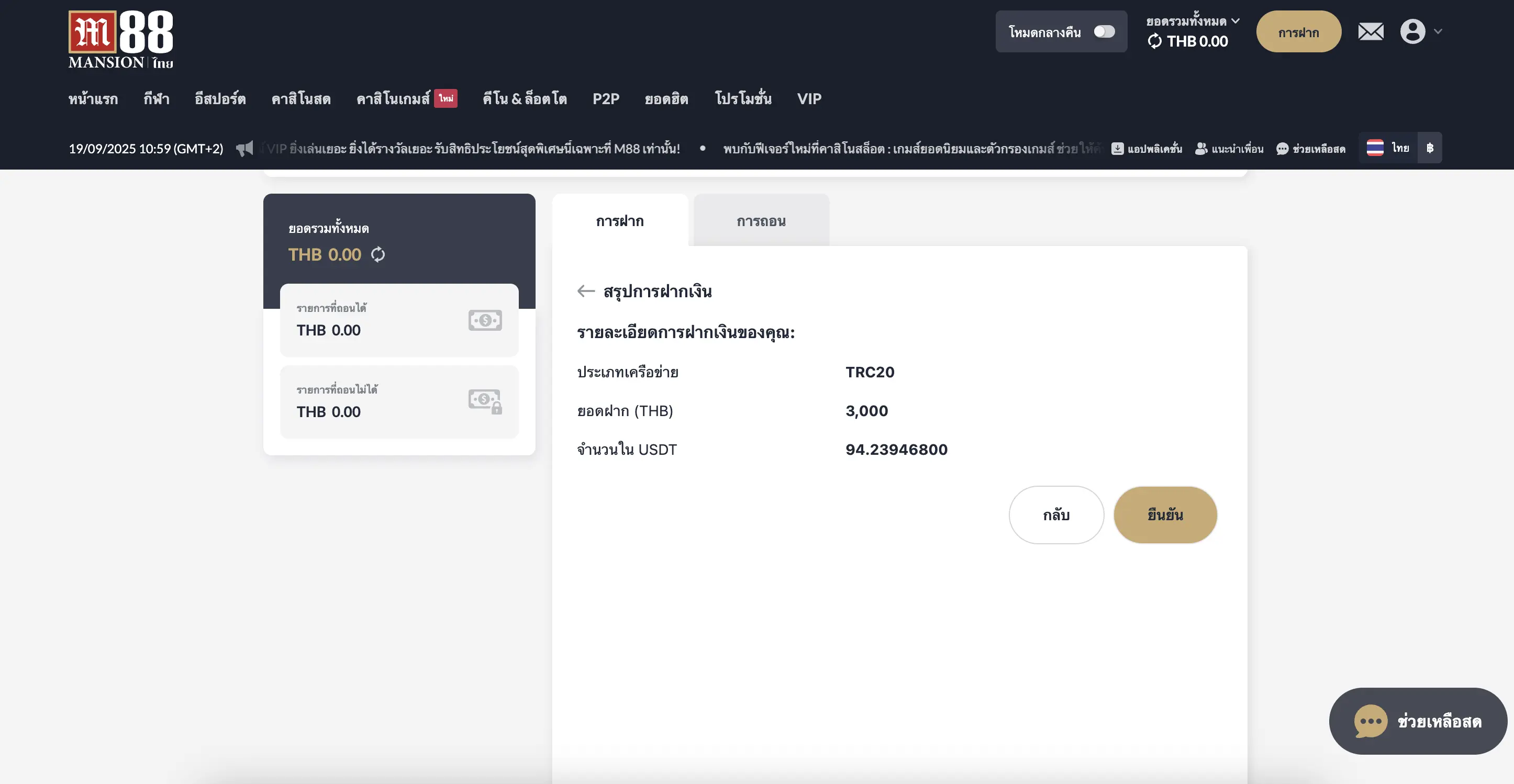Confirm deposit with the ยืนยัน button
This screenshot has height=784, width=1514.
(x=1165, y=515)
